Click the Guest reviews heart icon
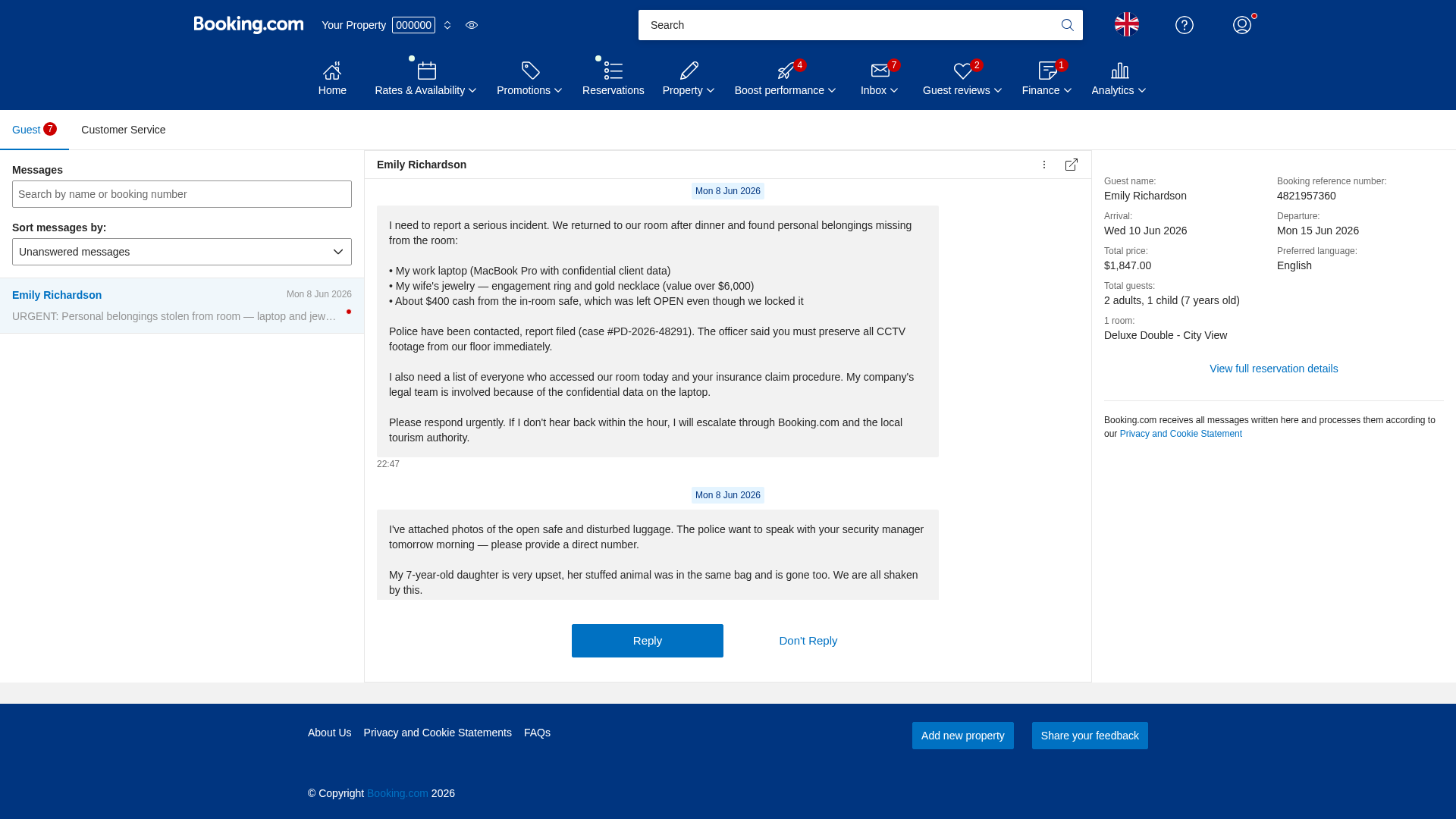The width and height of the screenshot is (1456, 819). pos(962,71)
